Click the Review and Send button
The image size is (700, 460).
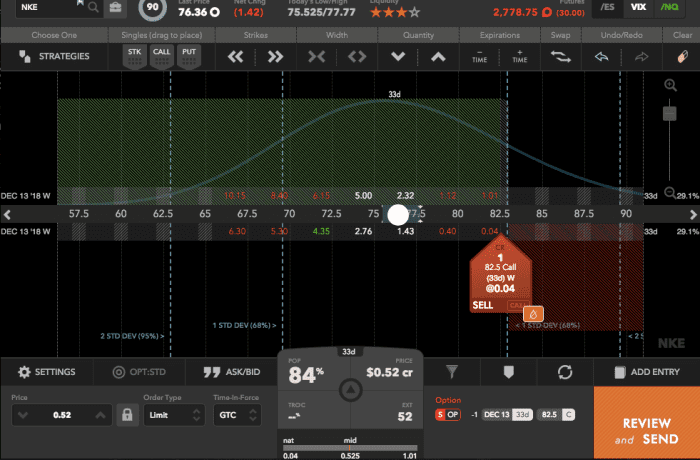(645, 430)
